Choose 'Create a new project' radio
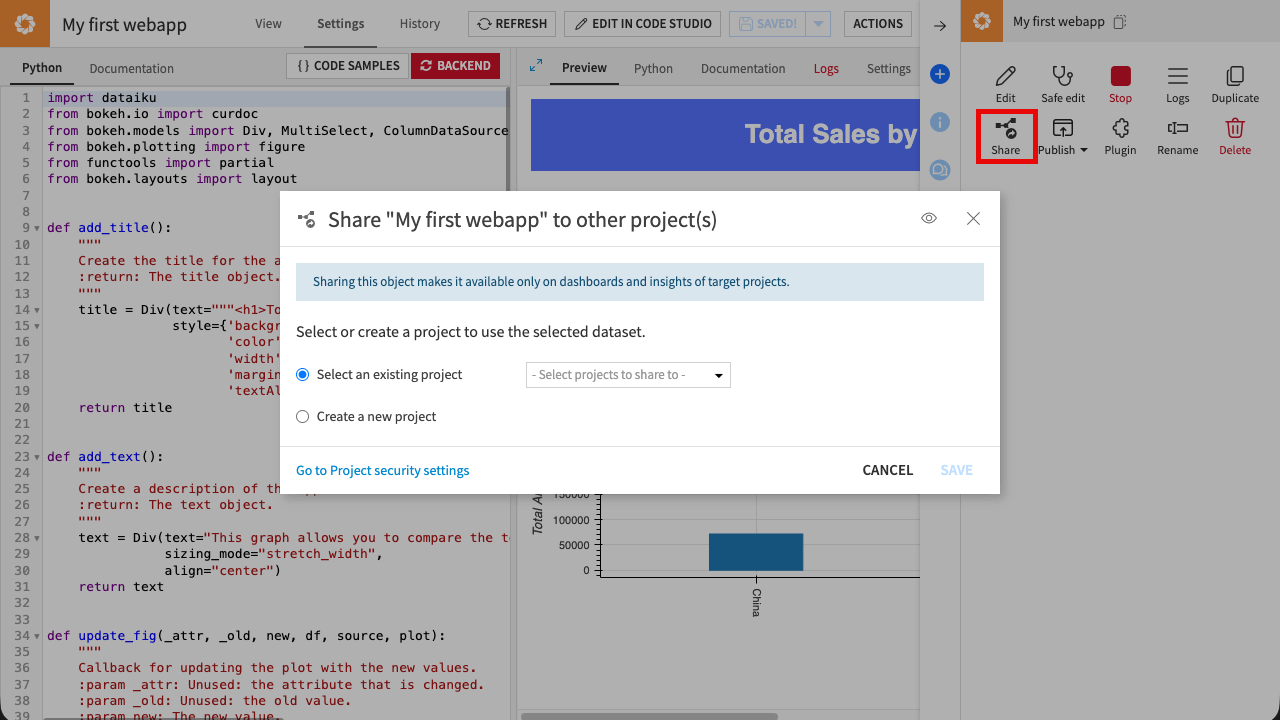This screenshot has height=720, width=1280. (x=303, y=416)
